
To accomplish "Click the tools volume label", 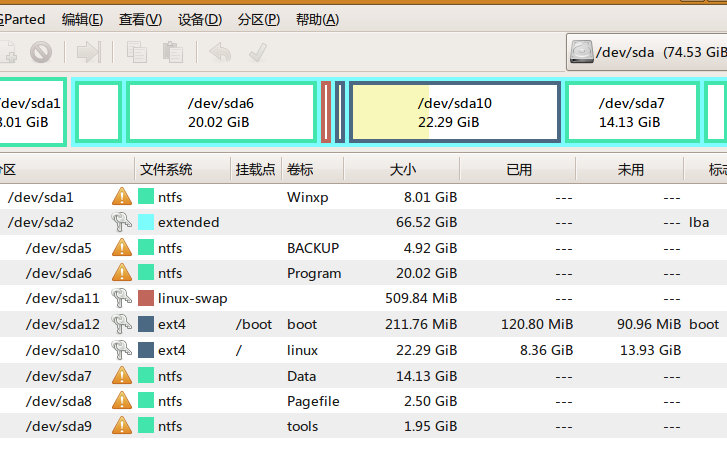I will [x=302, y=426].
